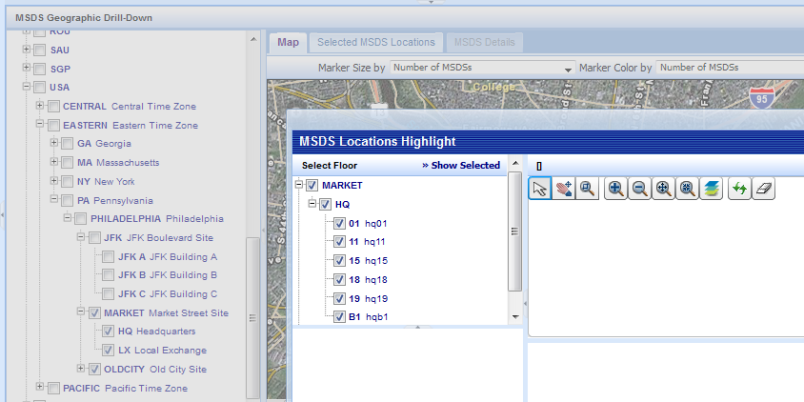Uncheck MARKET checkbox in Select Floor tree
Screen dimensions: 804x402
312,186
